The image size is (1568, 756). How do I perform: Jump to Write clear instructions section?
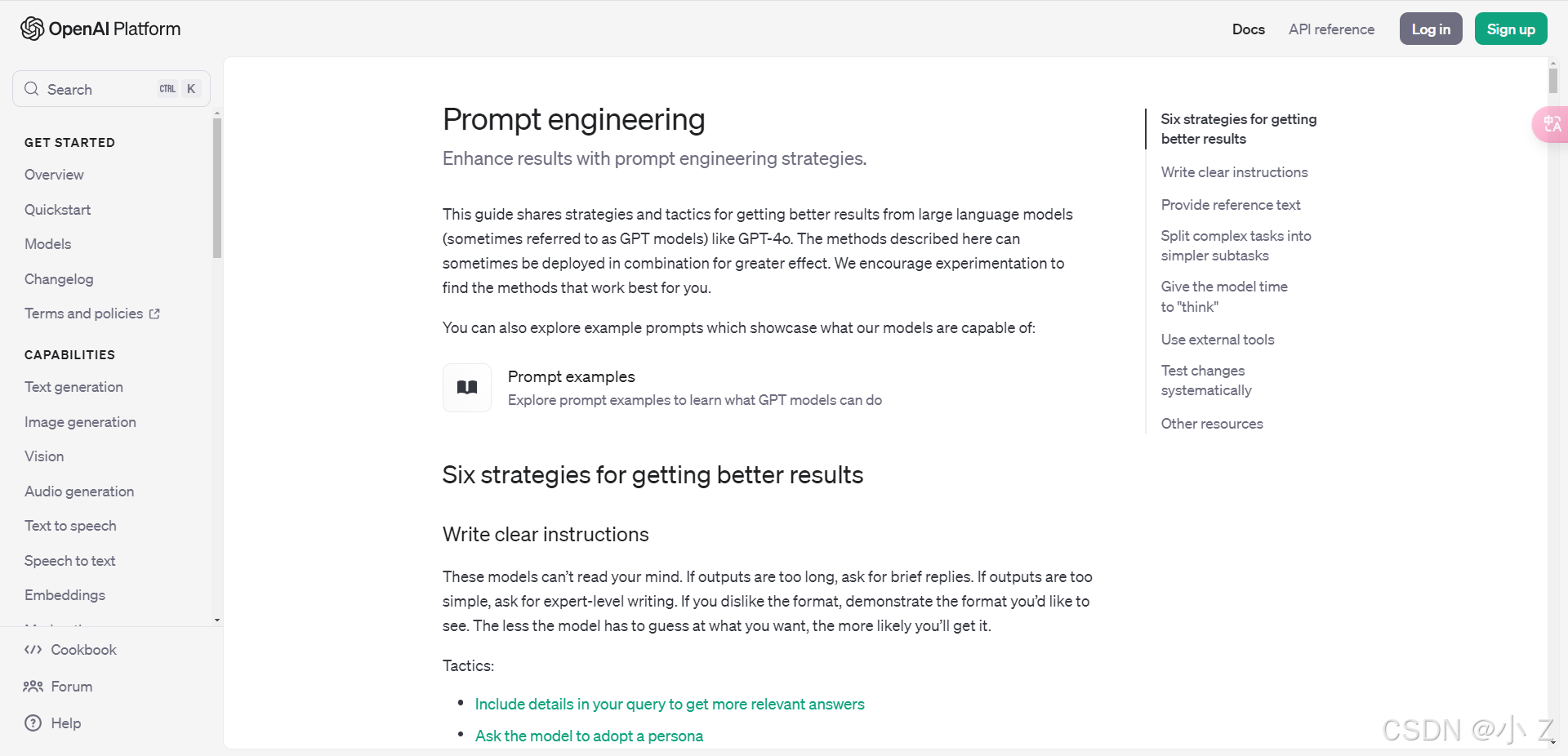pyautogui.click(x=1234, y=172)
